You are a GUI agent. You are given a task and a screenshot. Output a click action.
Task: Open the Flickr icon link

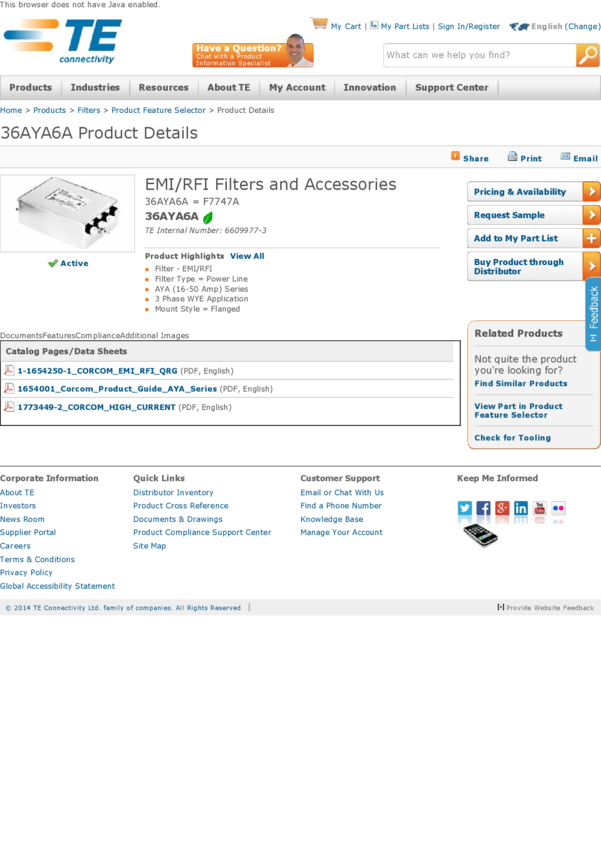click(x=558, y=509)
